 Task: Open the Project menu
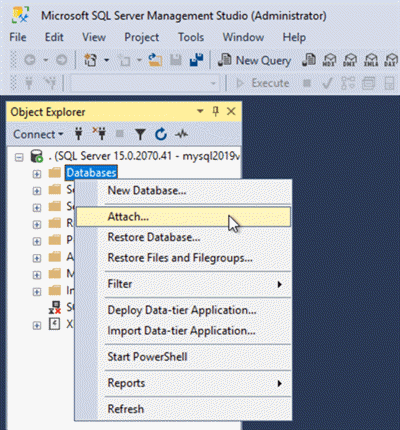141,37
